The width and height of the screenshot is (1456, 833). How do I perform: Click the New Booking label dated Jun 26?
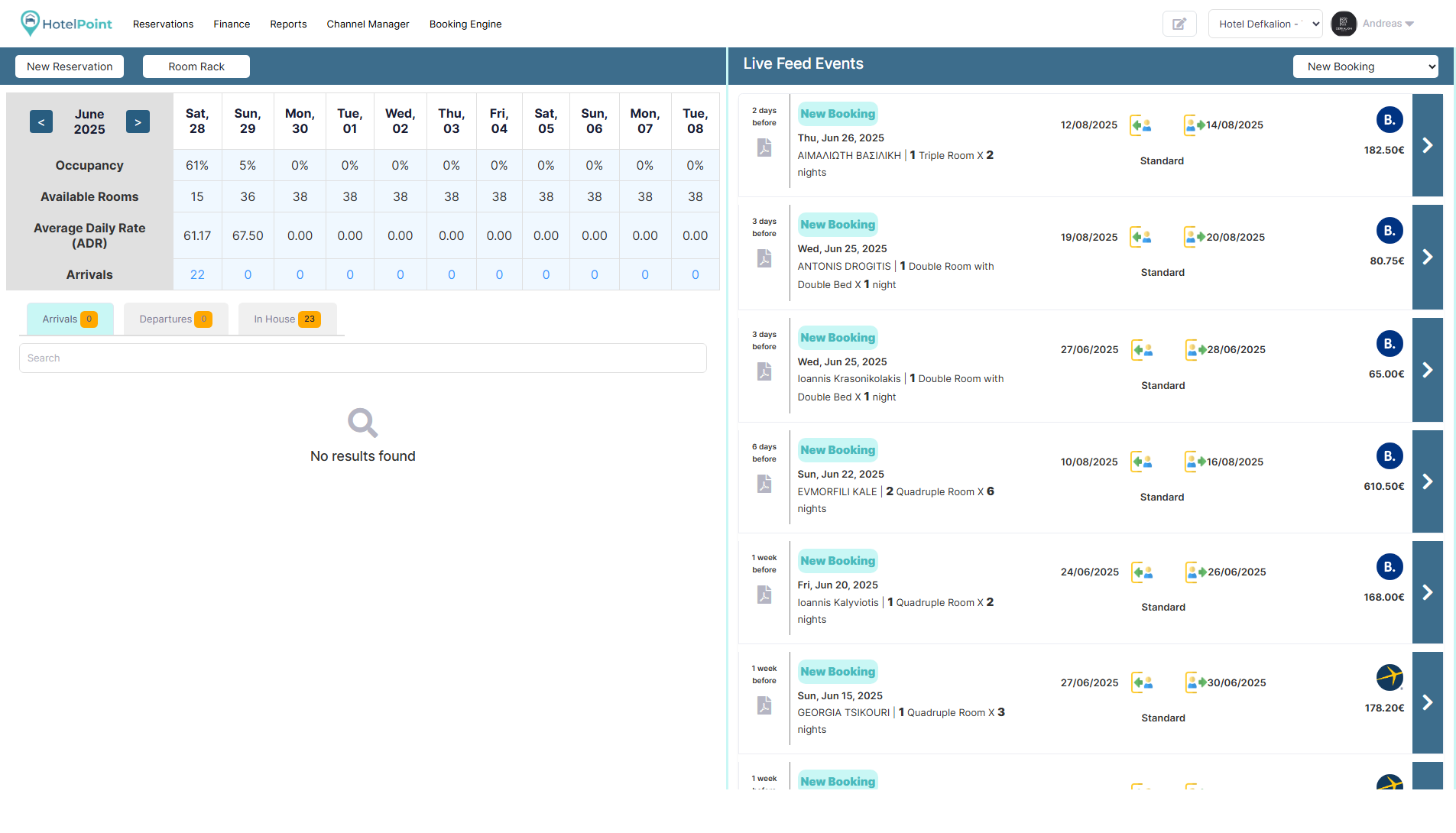(x=838, y=114)
